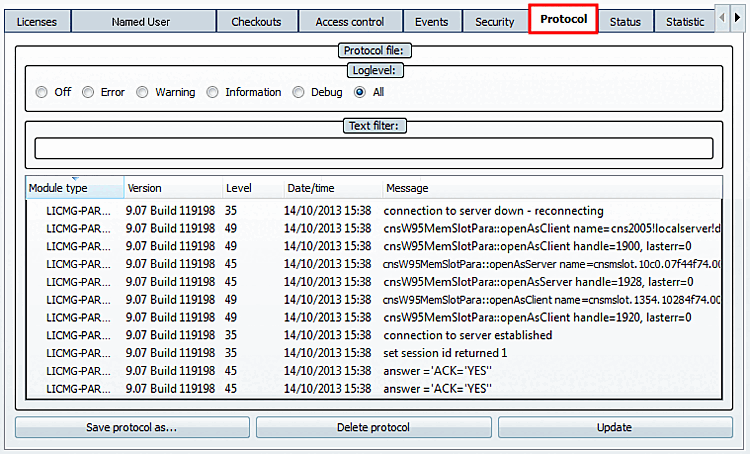Switch to the Statistic tab
This screenshot has height=454, width=750.
click(684, 22)
